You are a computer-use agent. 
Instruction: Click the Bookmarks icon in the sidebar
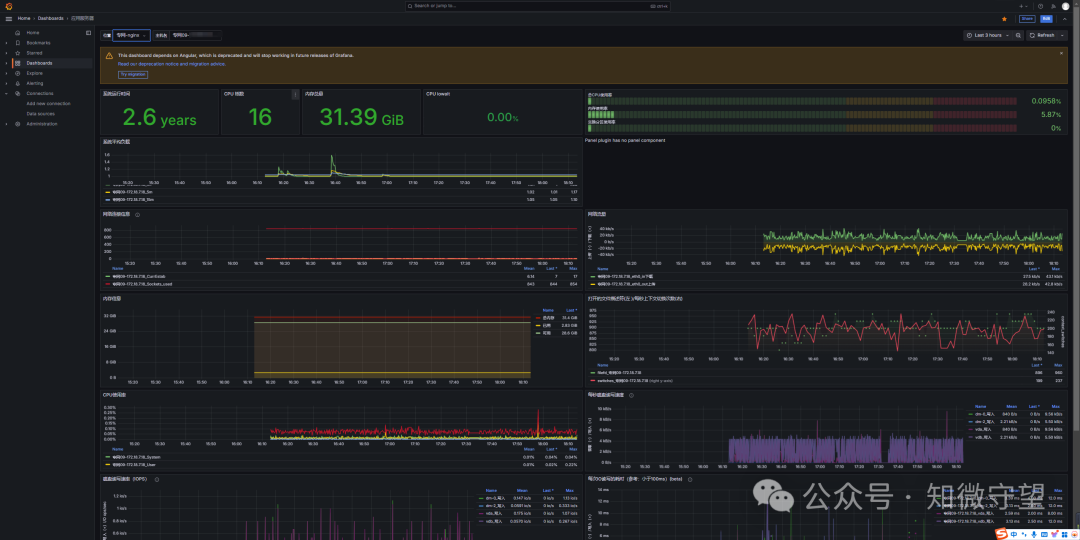(17, 43)
